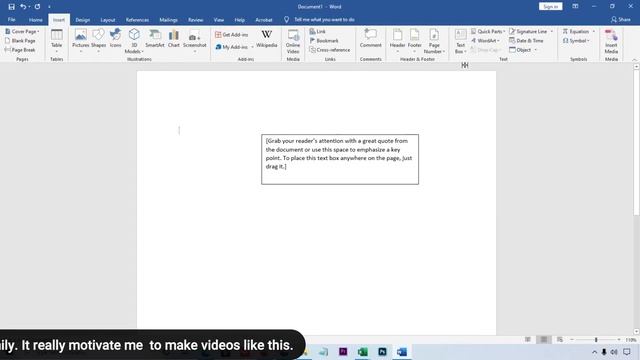The image size is (640, 360).
Task: Switch to the Home tab
Action: 36,20
